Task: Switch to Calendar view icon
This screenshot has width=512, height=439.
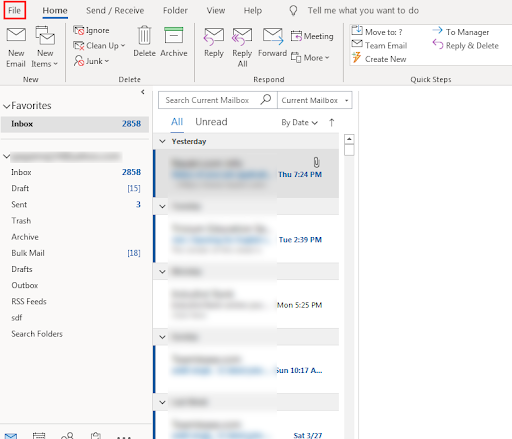Action: click(39, 436)
